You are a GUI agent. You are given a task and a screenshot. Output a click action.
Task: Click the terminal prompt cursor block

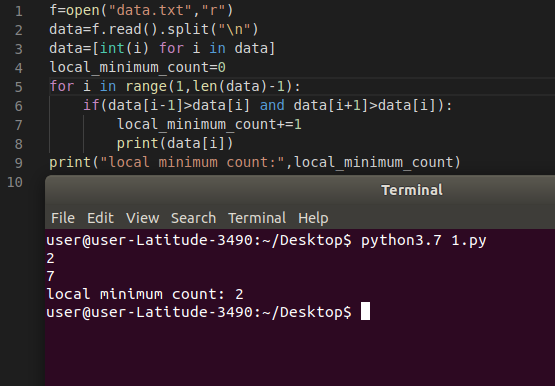(365, 311)
